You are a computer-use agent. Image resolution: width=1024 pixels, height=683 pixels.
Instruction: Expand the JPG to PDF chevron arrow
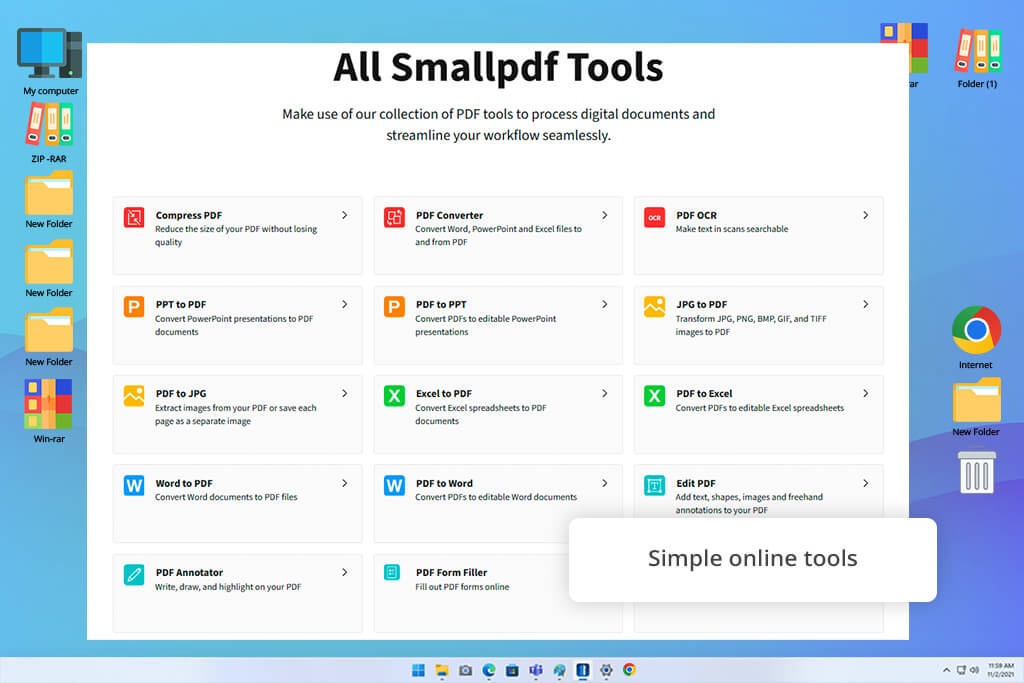(865, 304)
